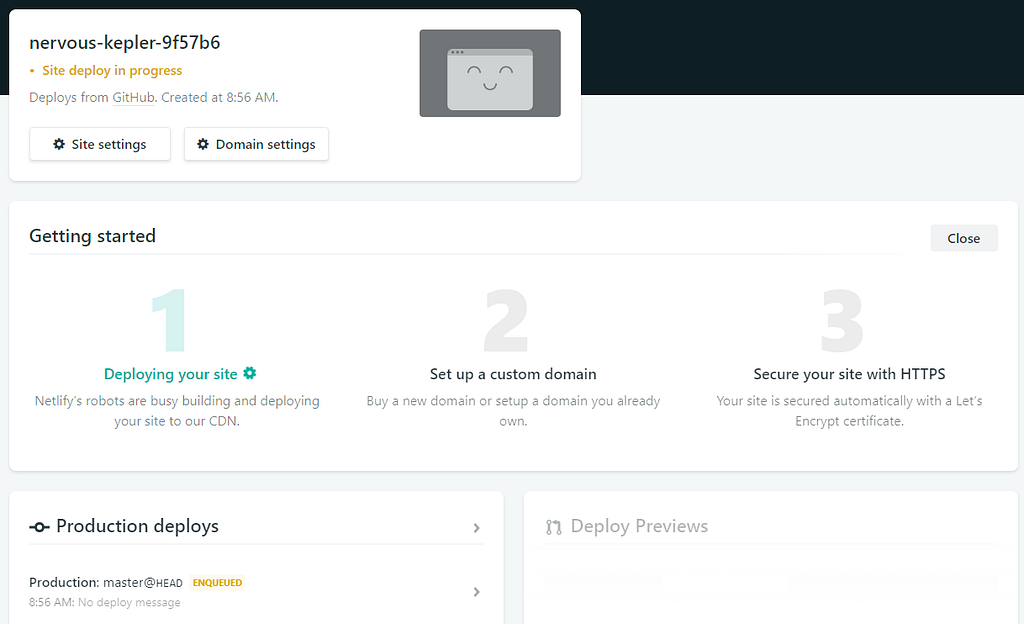Image resolution: width=1024 pixels, height=624 pixels.
Task: Close the Getting started panel
Action: coord(964,238)
